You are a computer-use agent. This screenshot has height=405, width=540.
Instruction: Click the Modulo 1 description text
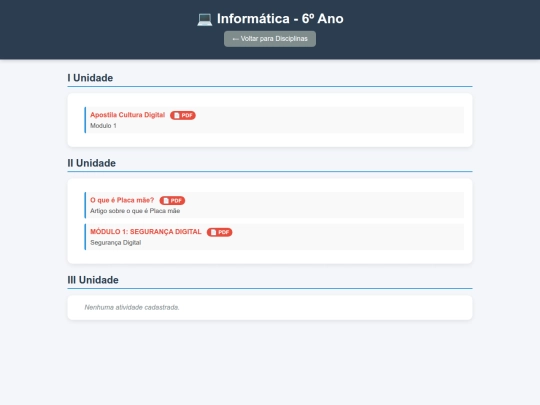(103, 126)
